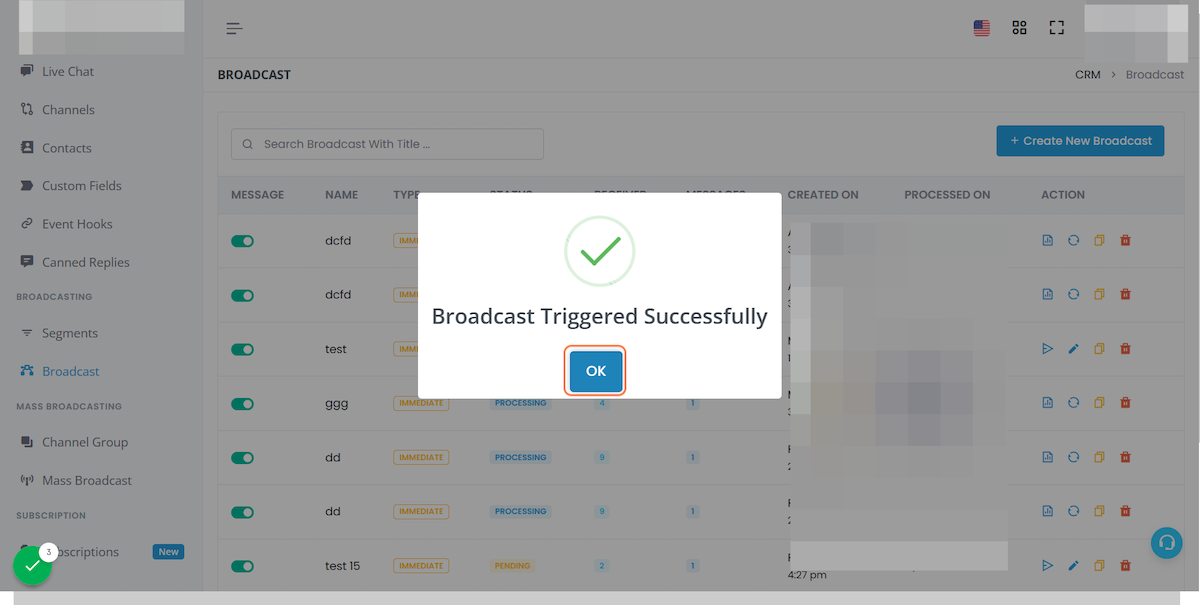The image size is (1200, 605).
Task: Focus the Search Broadcast With Title field
Action: [x=387, y=144]
